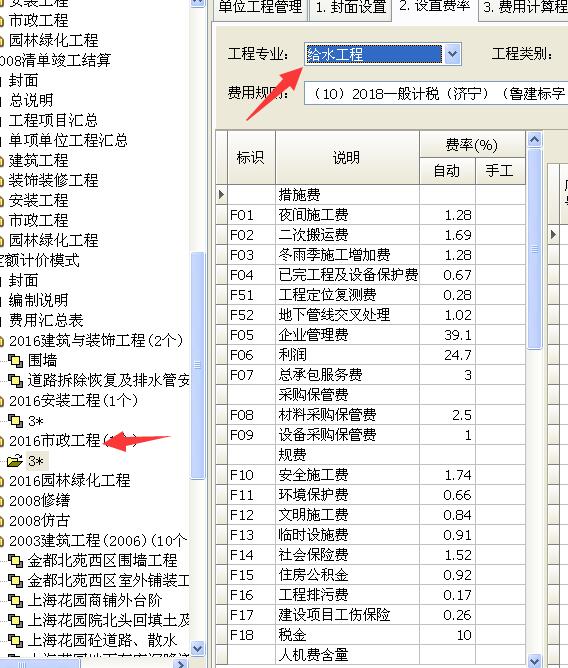
Task: Select the 2008仿古 tree node
Action: click(39, 521)
